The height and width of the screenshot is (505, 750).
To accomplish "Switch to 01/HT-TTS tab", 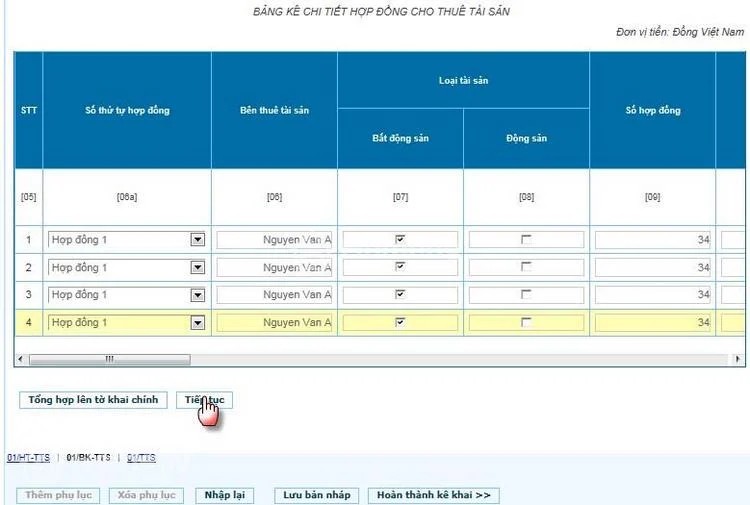I will pyautogui.click(x=28, y=458).
